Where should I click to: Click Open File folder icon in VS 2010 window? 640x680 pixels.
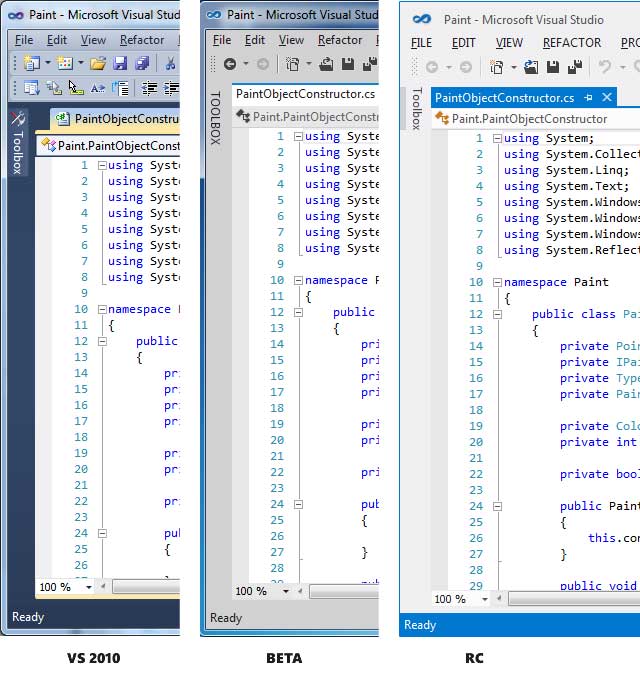(x=98, y=64)
